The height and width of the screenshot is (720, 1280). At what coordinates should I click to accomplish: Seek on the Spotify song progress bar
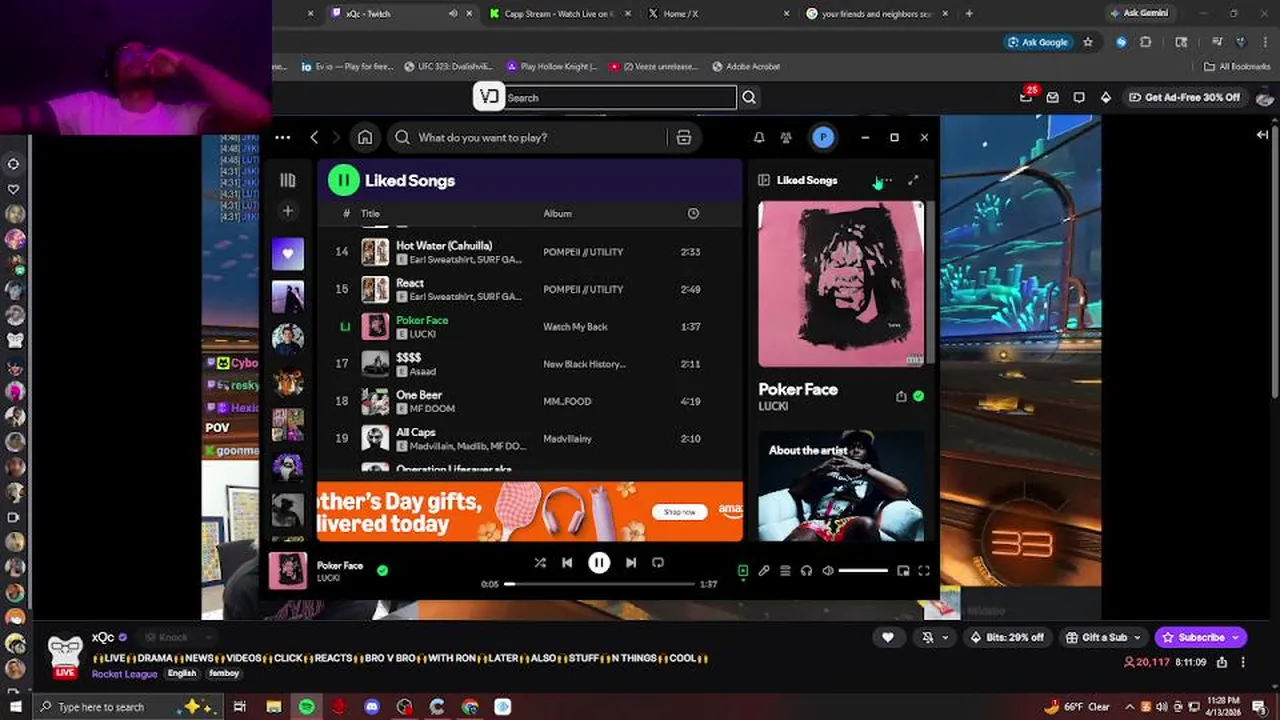pyautogui.click(x=598, y=584)
